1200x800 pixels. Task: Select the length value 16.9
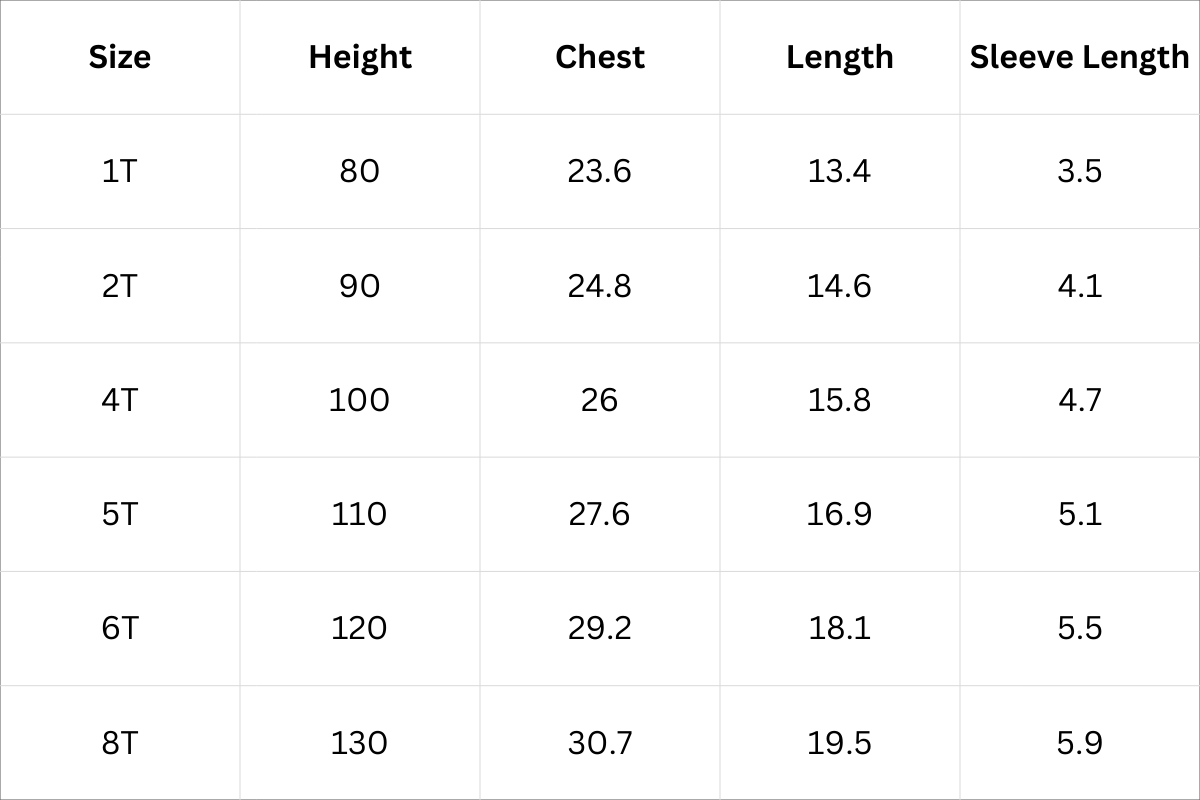(x=840, y=514)
